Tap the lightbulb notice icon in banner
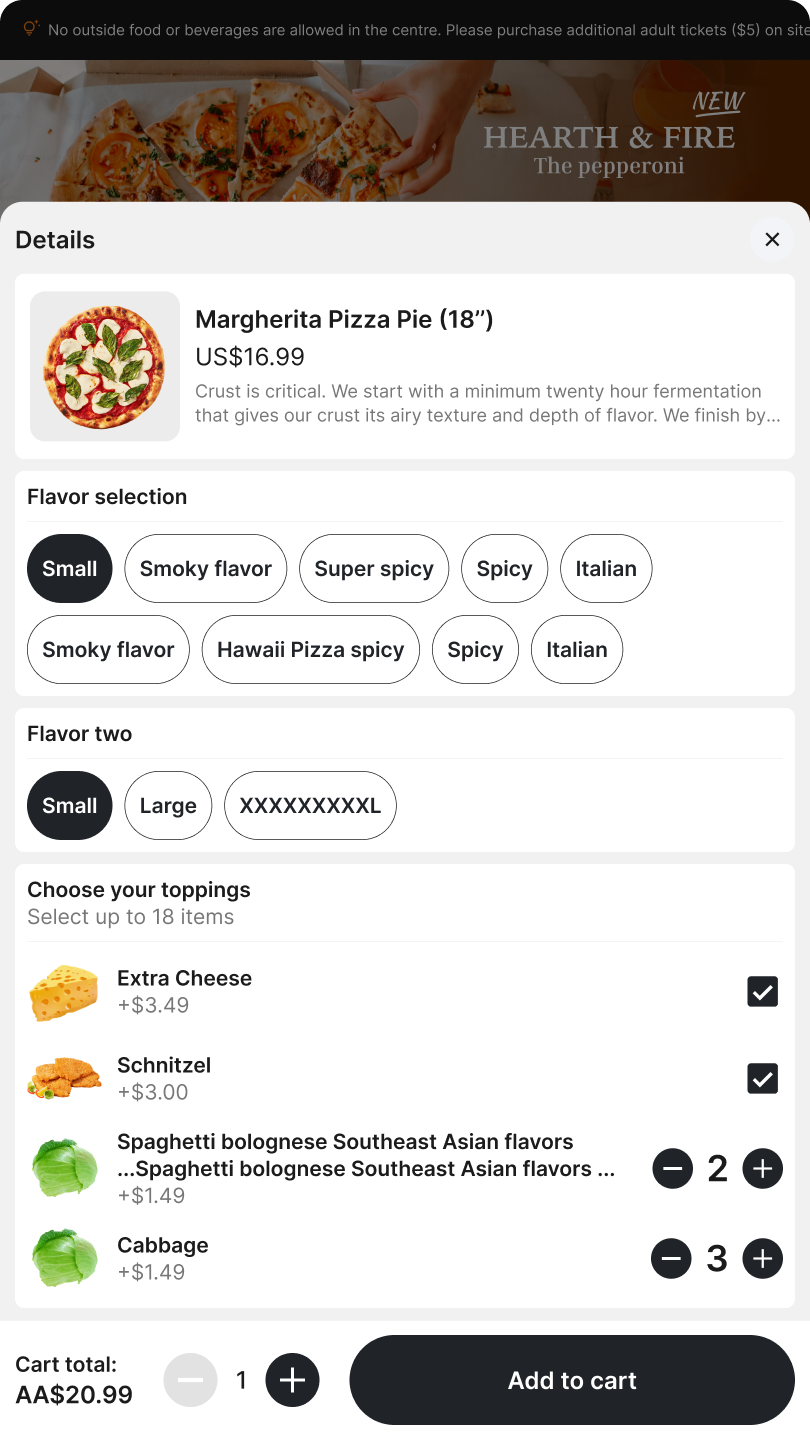The width and height of the screenshot is (810, 1440). pos(31,29)
